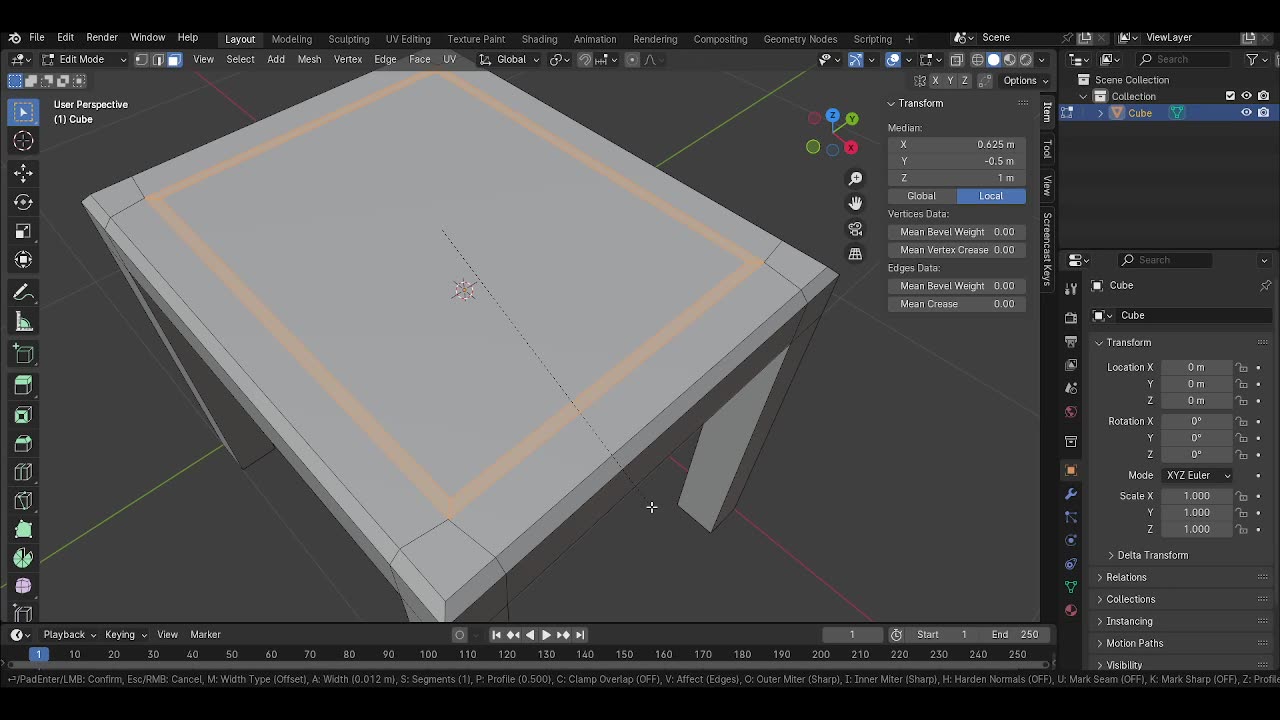This screenshot has width=1280, height=720.
Task: Select the Poly Build tool
Action: 23,530
